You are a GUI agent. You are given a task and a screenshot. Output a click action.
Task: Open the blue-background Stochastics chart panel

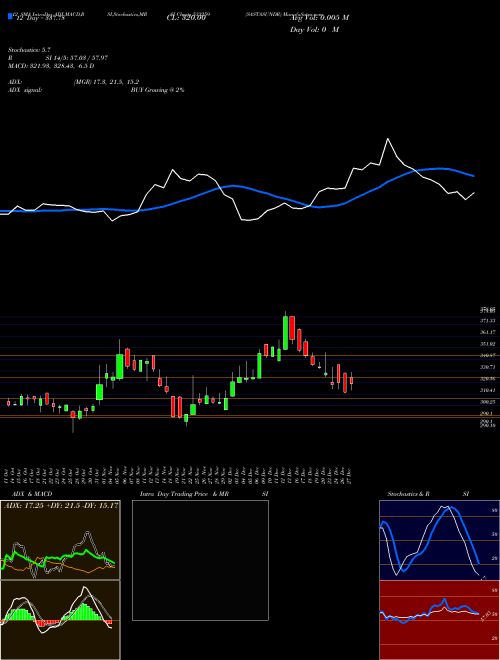(x=439, y=540)
